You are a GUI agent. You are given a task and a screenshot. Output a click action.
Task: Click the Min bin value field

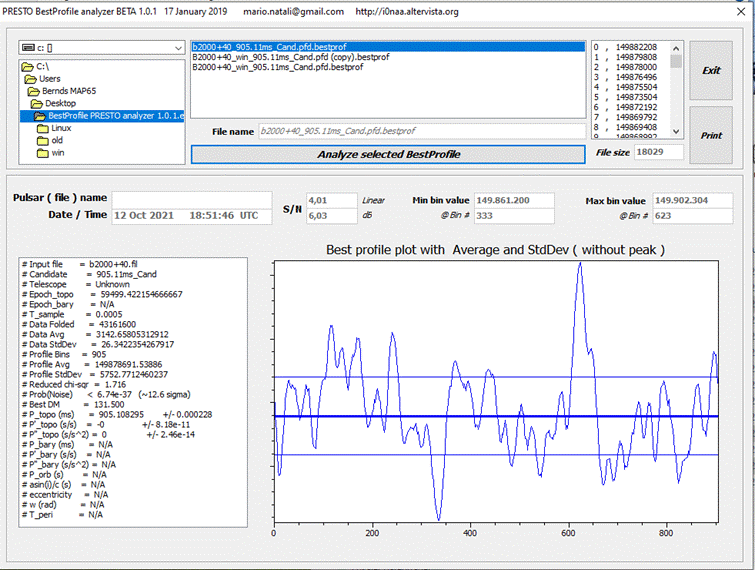[514, 200]
